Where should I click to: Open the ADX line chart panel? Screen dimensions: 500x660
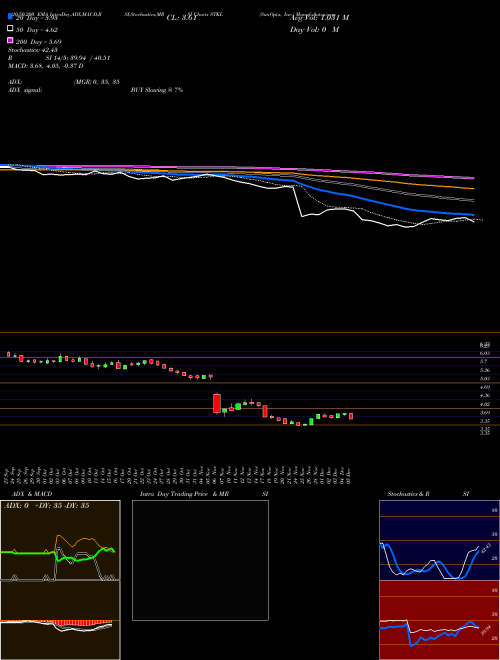[x=60, y=540]
